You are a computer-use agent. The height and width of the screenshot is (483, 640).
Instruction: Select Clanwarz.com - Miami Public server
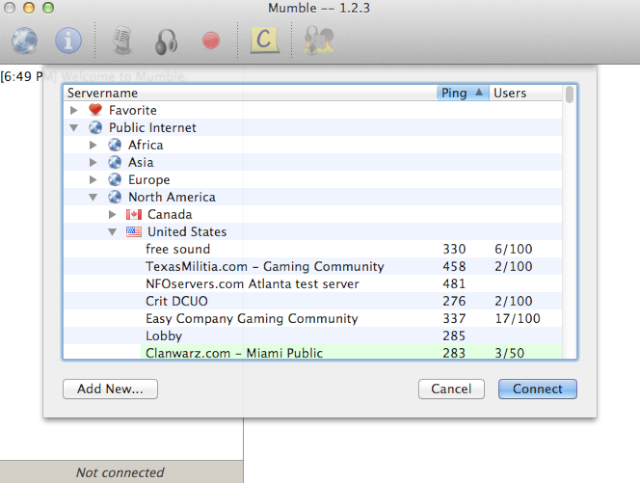pyautogui.click(x=313, y=352)
